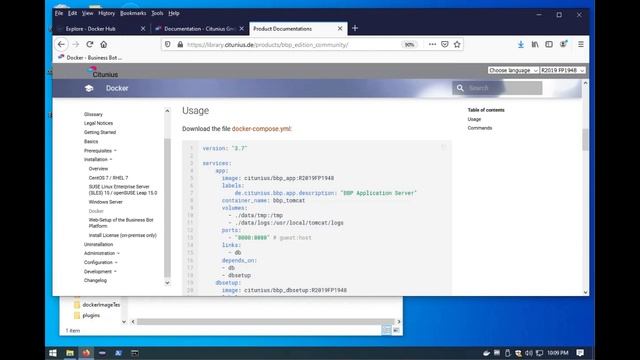Open the Tools menu
Viewport: 640px width, 360px height.
point(157,13)
